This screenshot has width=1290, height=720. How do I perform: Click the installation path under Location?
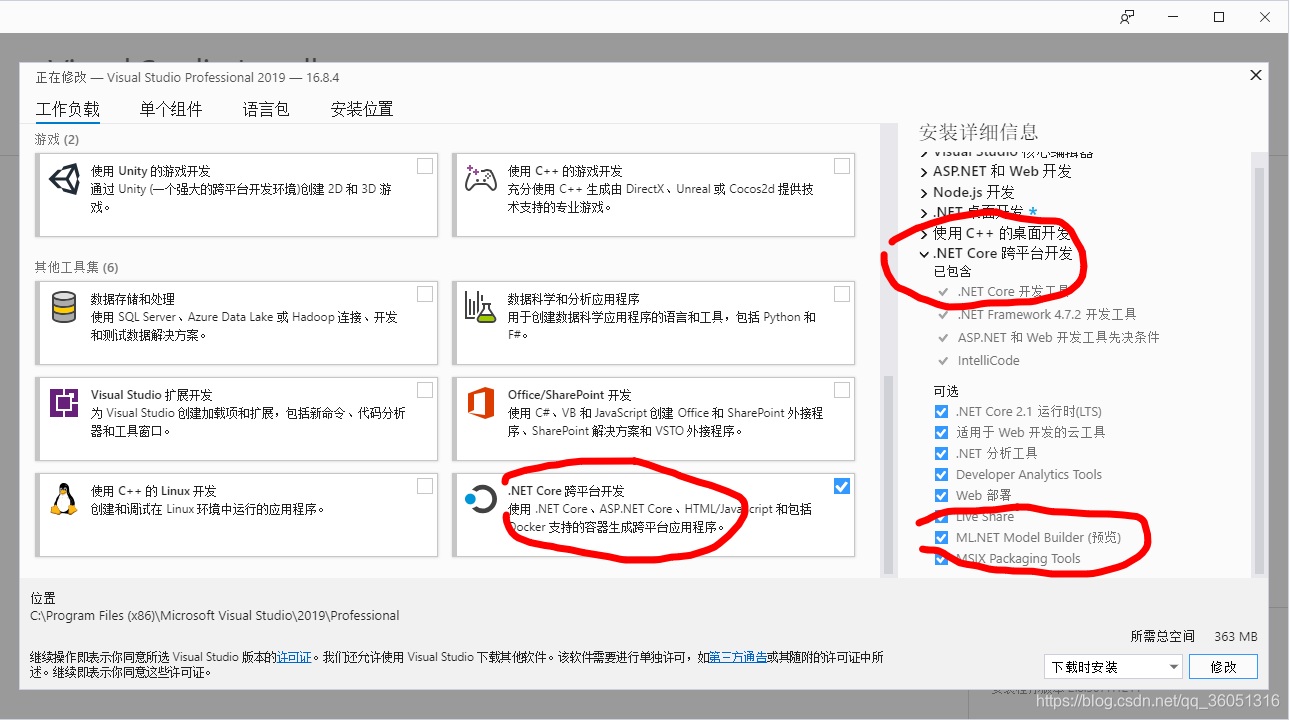215,616
